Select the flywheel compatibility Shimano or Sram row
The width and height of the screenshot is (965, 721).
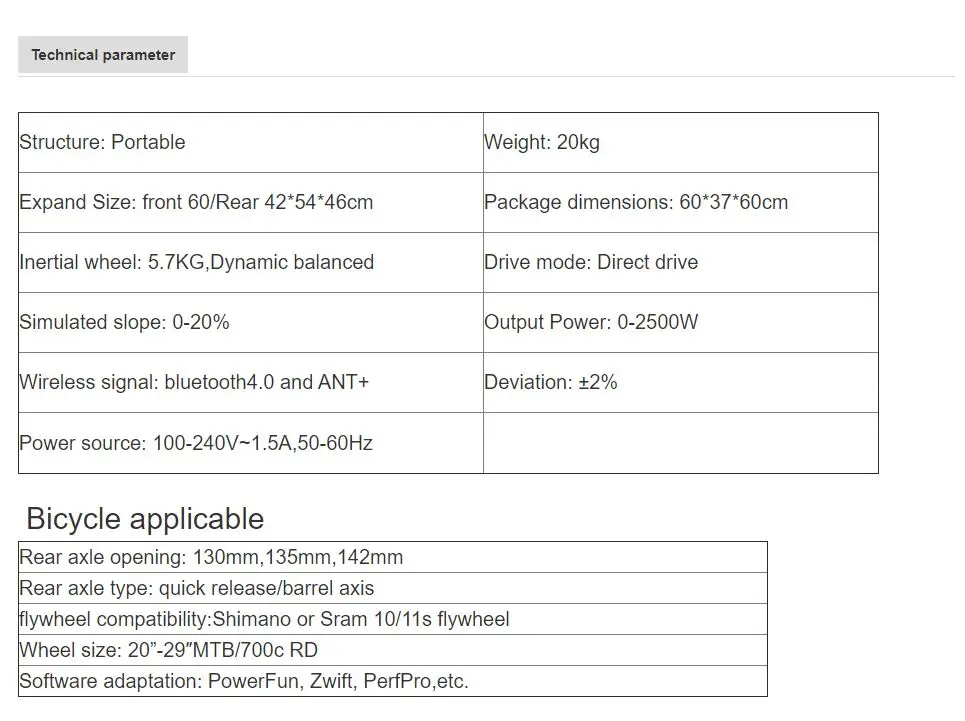tap(393, 619)
